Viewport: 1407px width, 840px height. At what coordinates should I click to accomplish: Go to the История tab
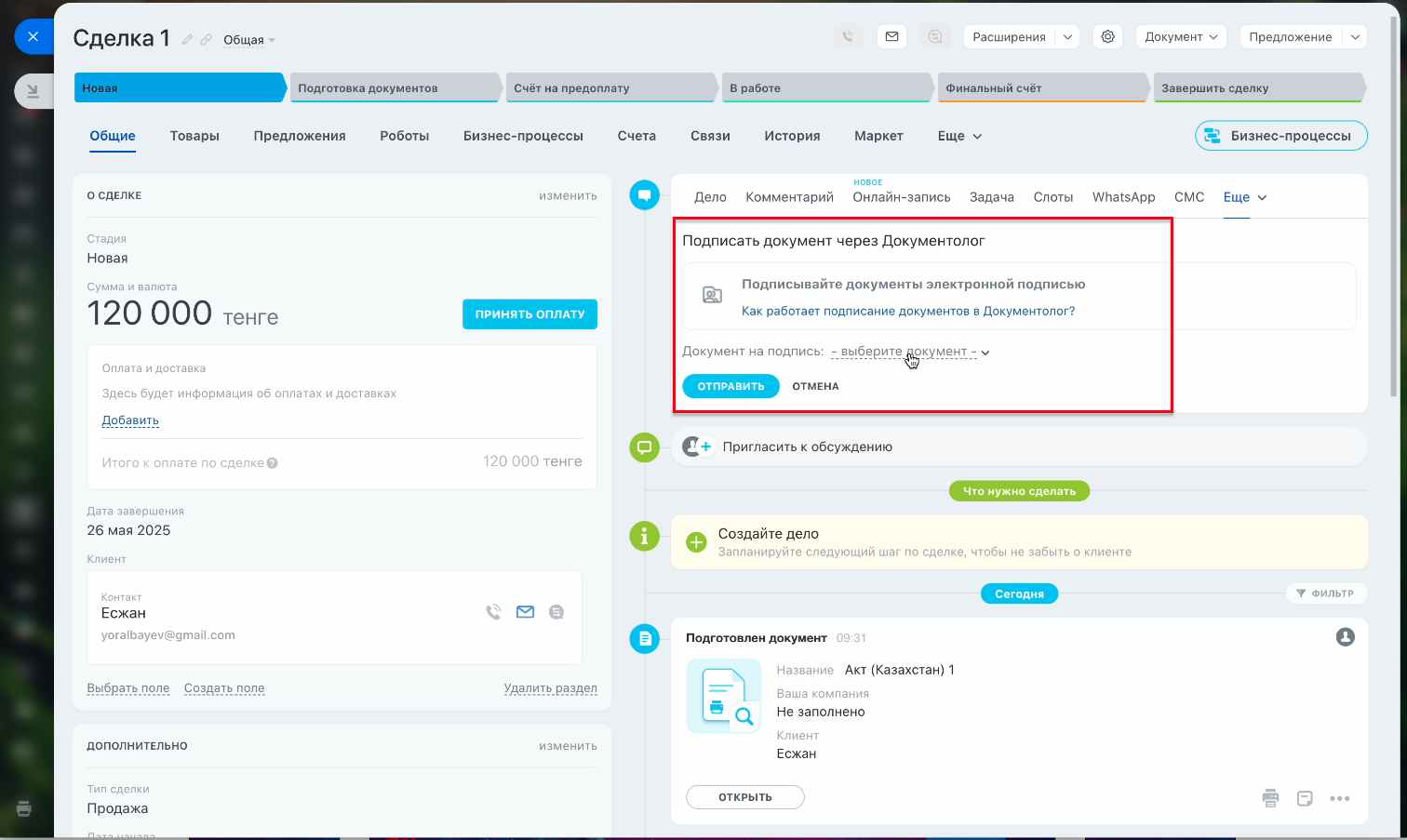point(792,136)
